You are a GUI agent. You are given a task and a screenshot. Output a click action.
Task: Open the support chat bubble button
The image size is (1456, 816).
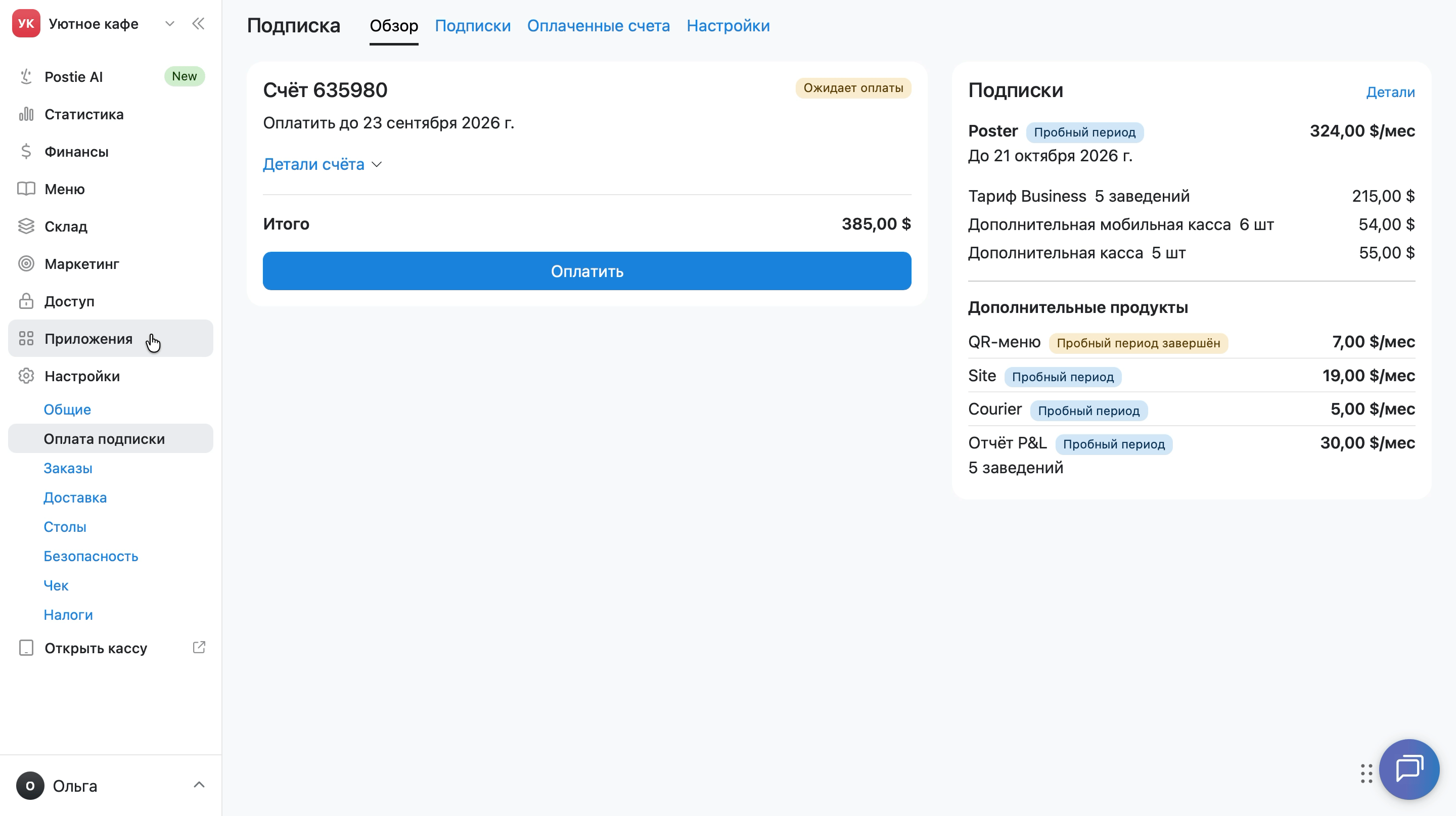click(1408, 768)
